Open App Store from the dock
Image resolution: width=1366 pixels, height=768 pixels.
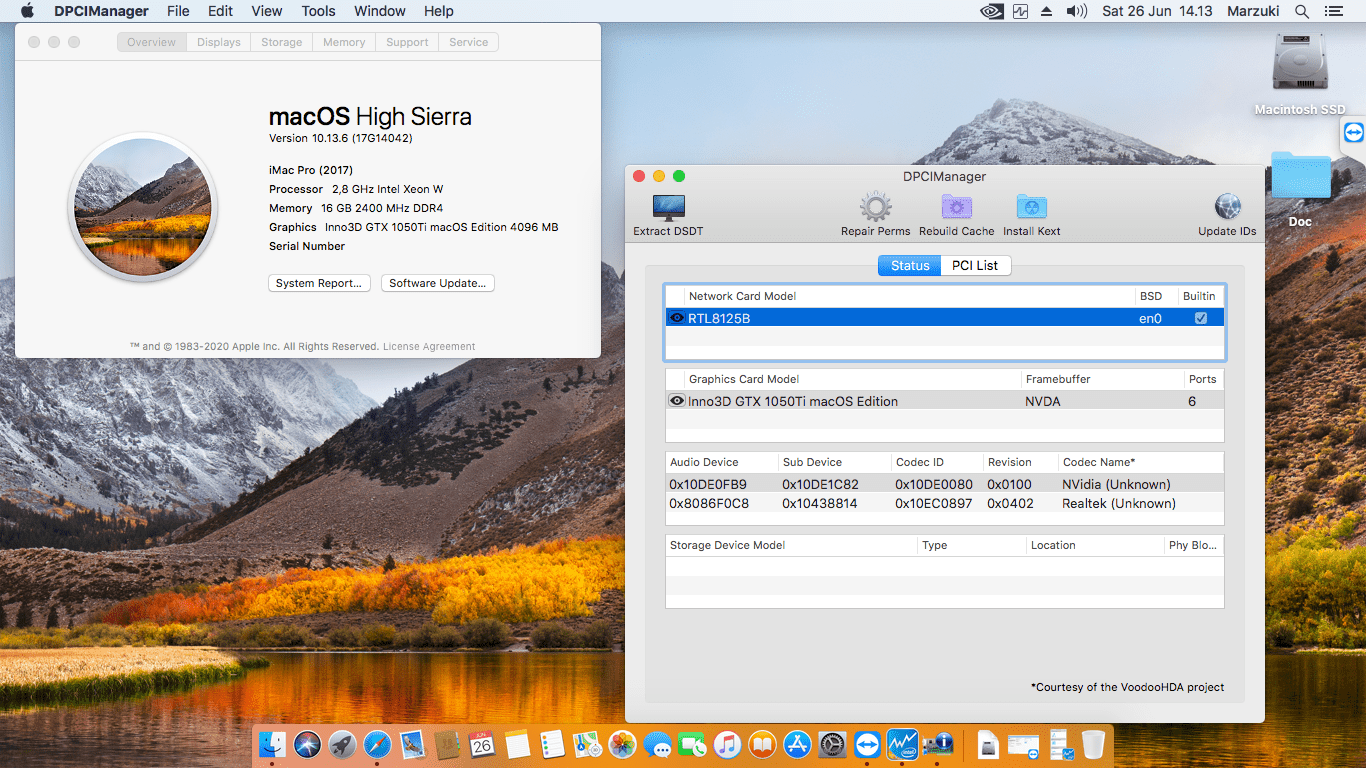click(797, 744)
